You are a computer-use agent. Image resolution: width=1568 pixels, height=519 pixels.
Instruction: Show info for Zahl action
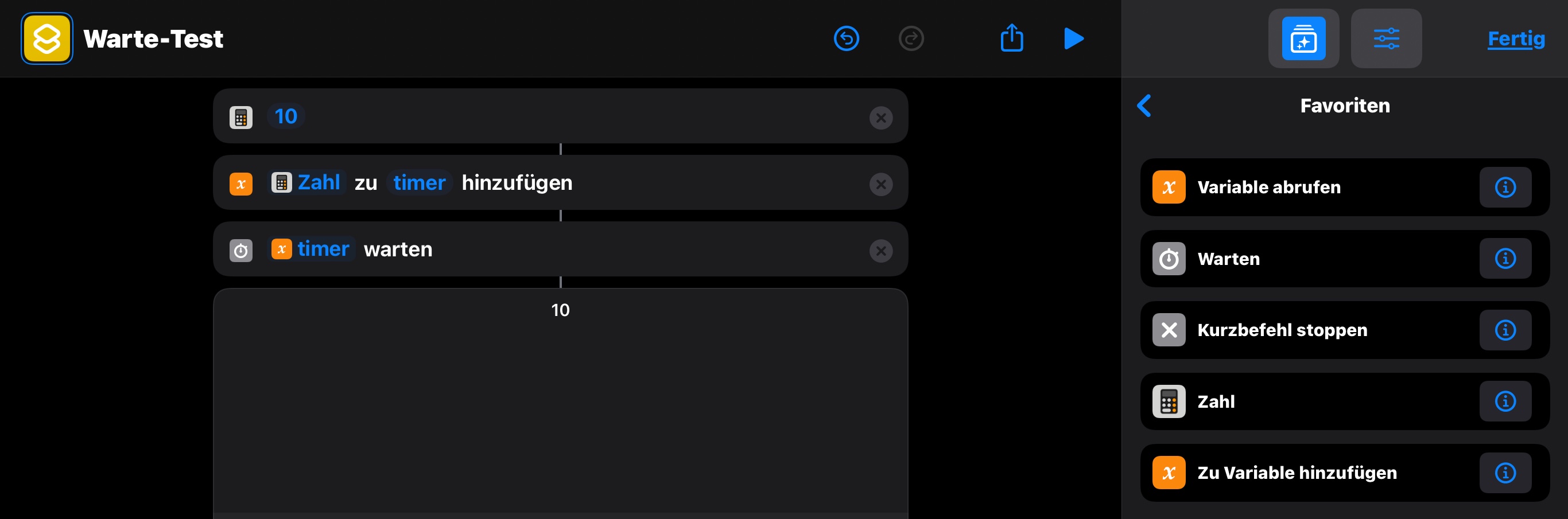[1505, 401]
